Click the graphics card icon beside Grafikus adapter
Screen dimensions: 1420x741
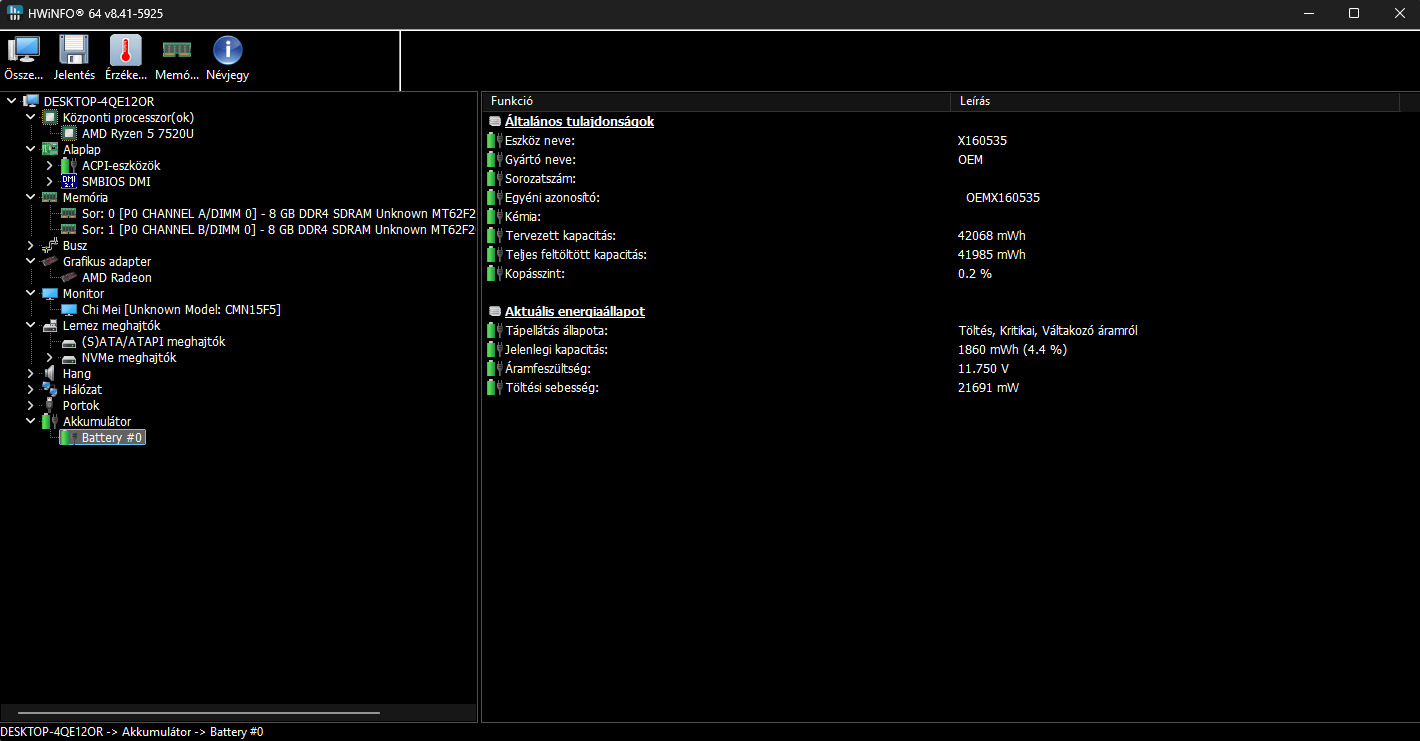click(50, 261)
